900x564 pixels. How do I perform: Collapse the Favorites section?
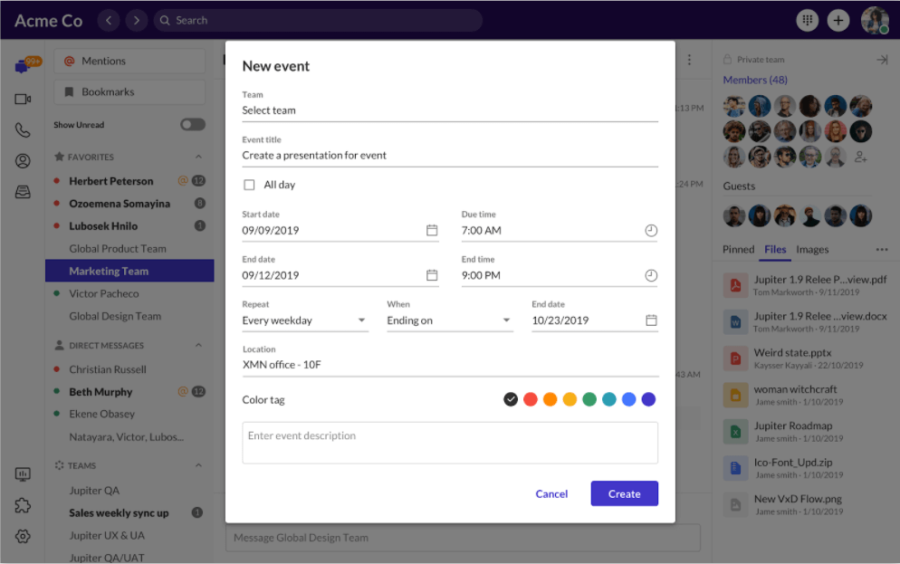198,157
